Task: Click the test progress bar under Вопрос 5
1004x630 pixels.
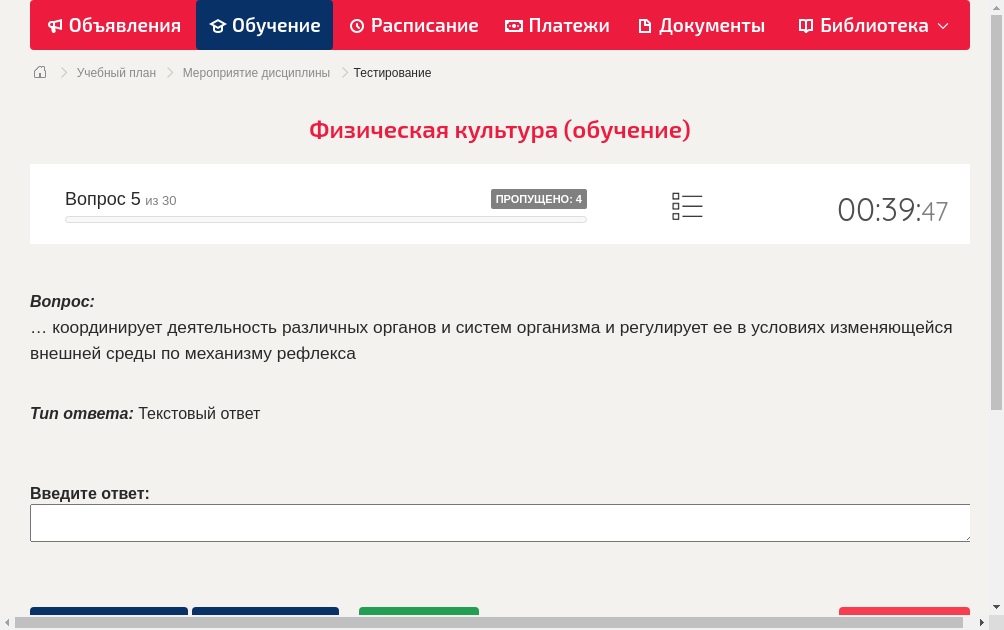Action: pyautogui.click(x=325, y=219)
